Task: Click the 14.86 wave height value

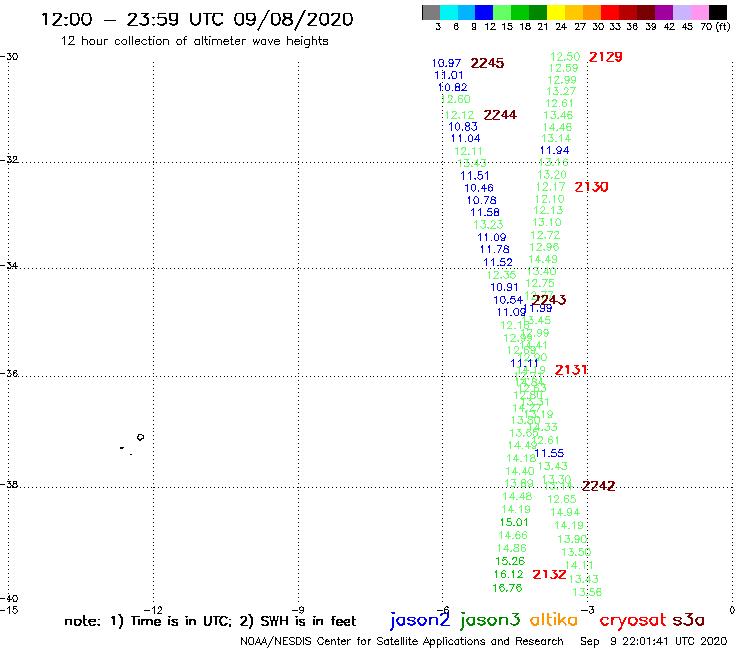Action: [512, 548]
